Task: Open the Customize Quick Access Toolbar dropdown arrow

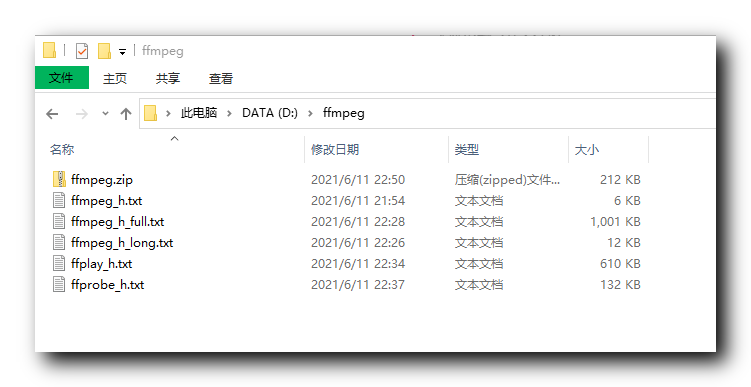Action: click(123, 52)
